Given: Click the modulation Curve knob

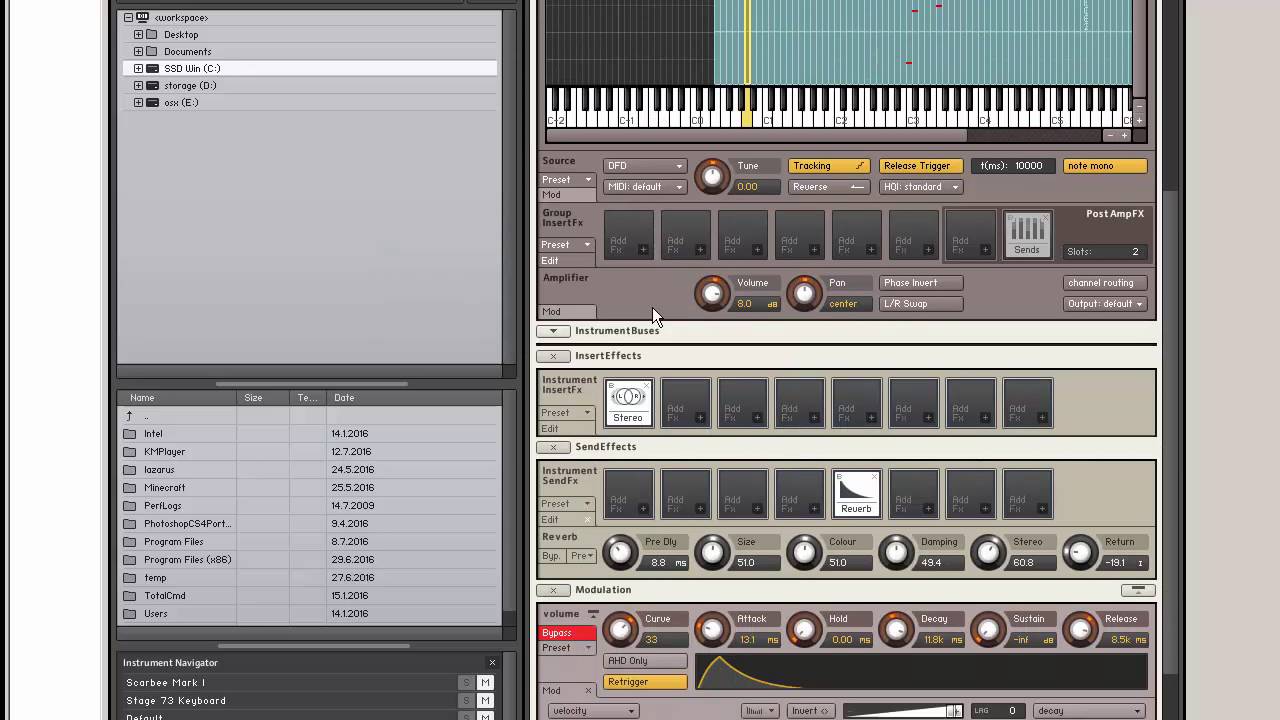Looking at the screenshot, I should [620, 629].
